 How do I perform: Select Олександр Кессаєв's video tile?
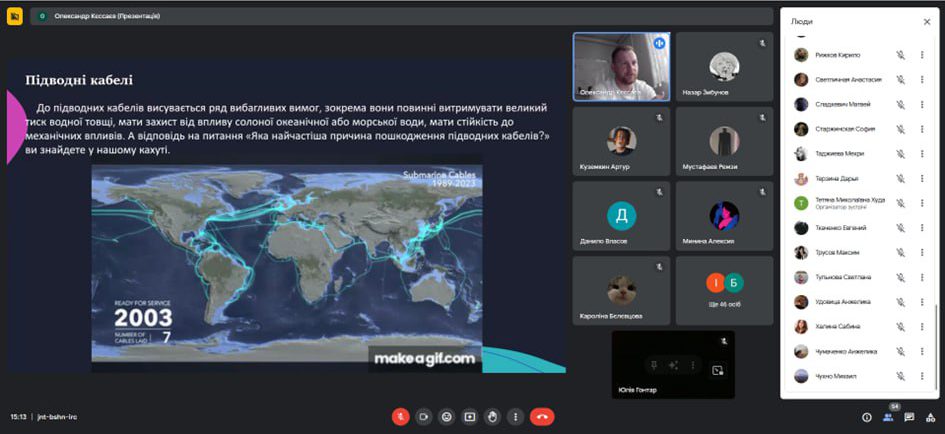[620, 66]
